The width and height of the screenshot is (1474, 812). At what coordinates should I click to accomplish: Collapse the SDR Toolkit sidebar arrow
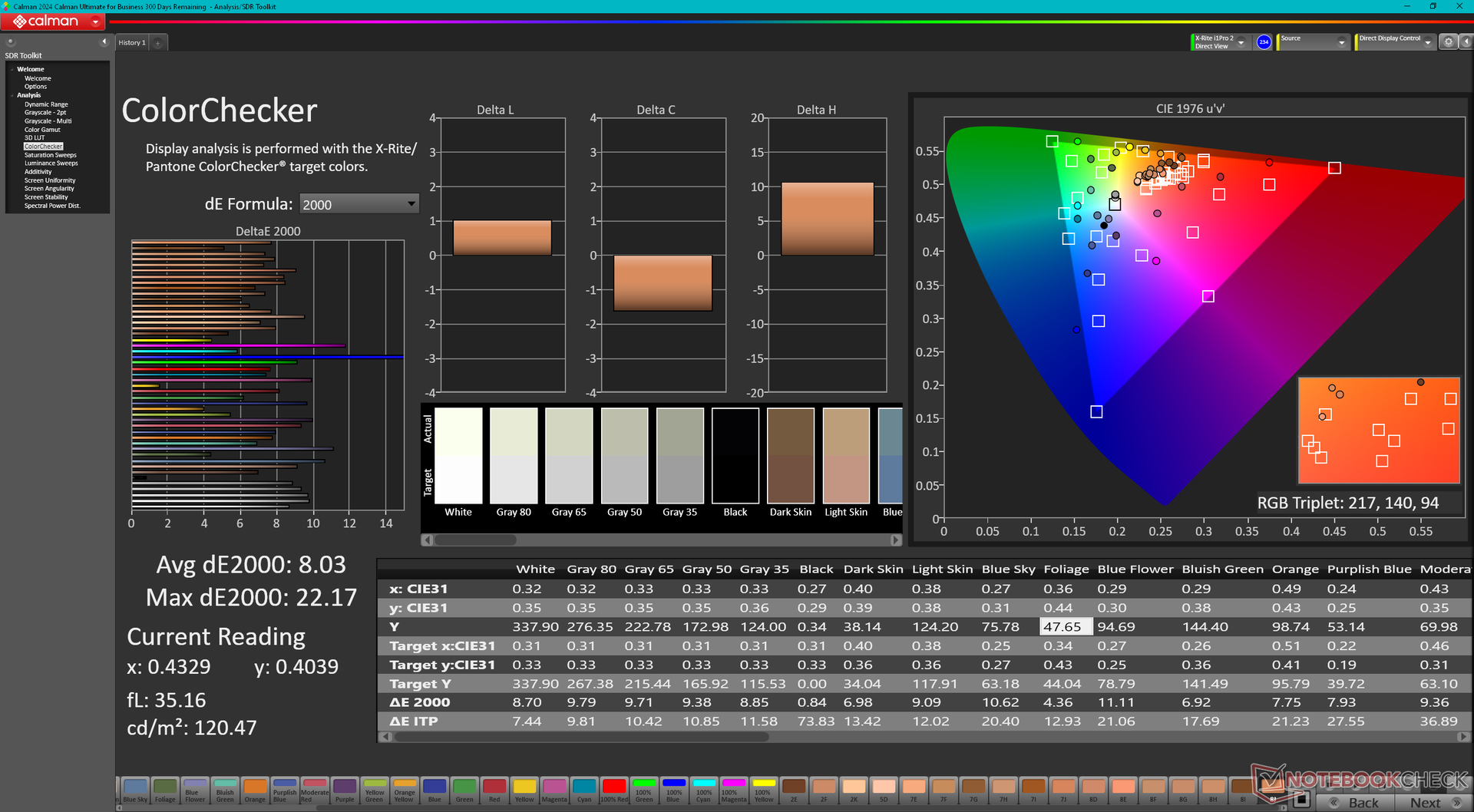click(x=104, y=42)
